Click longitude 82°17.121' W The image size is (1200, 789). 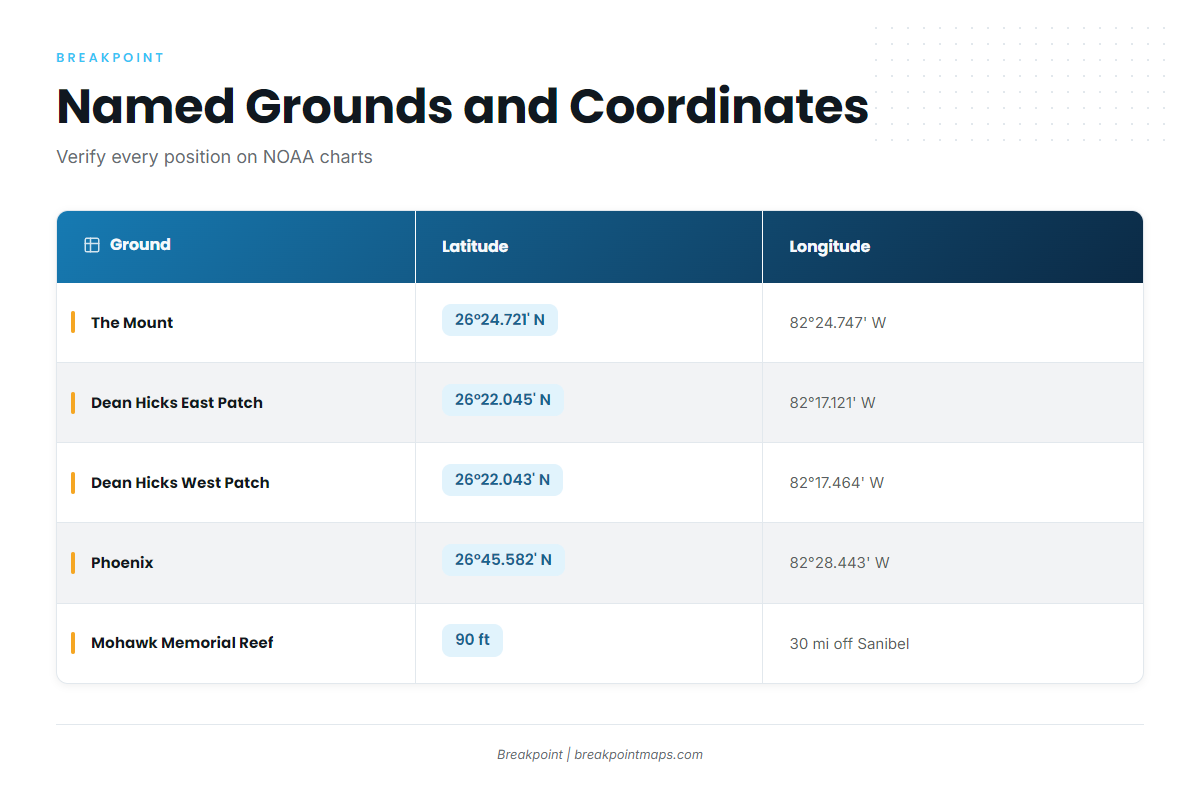(832, 403)
